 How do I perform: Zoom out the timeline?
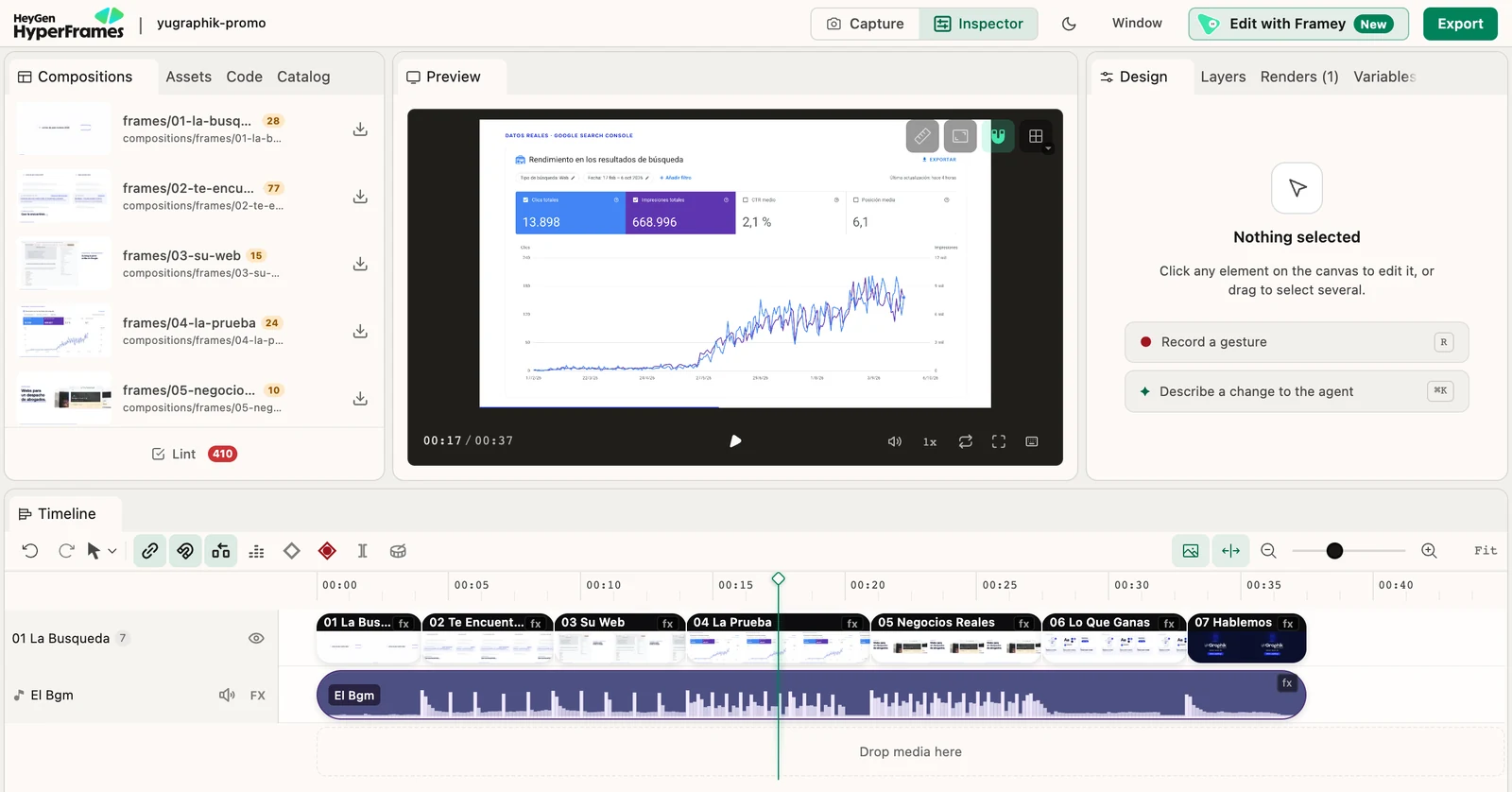(x=1269, y=551)
